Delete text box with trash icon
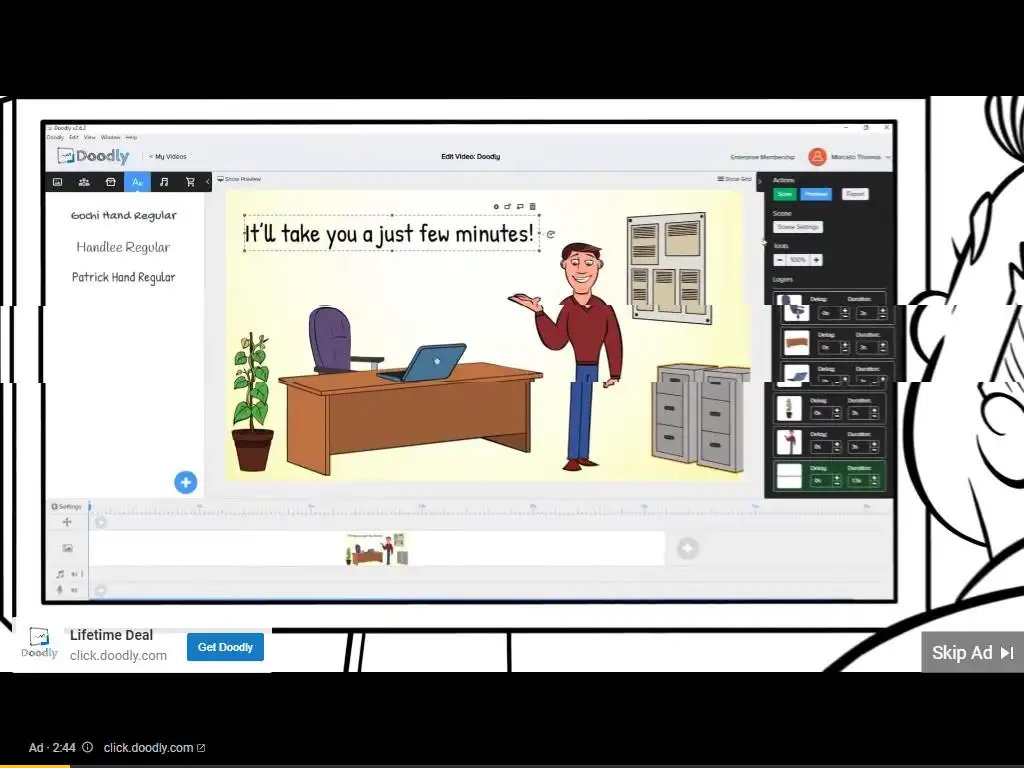 coord(532,206)
